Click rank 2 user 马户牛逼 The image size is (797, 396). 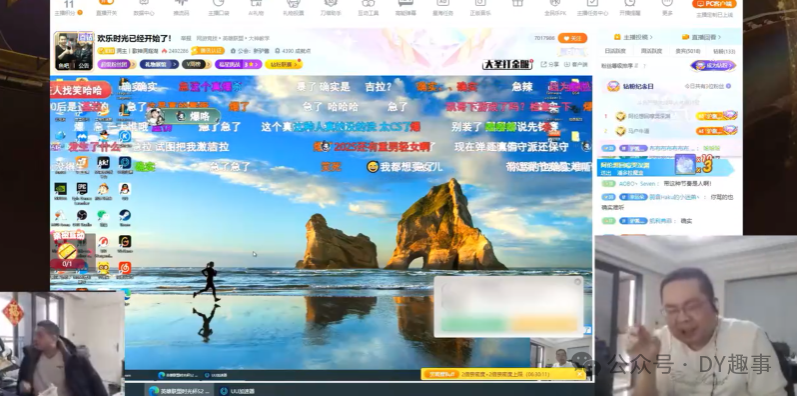pos(638,131)
